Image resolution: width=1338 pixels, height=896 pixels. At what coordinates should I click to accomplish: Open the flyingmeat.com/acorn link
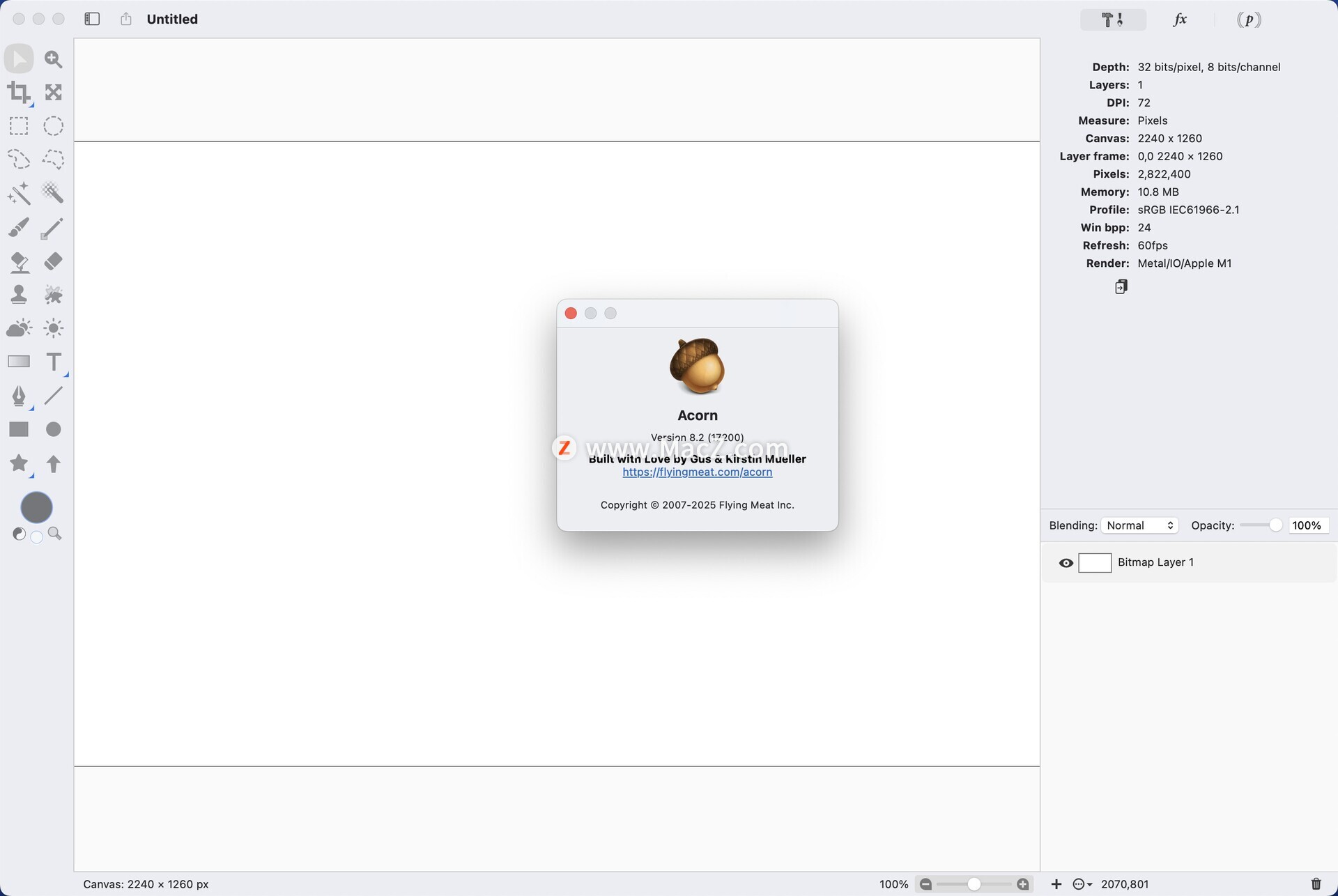tap(697, 472)
